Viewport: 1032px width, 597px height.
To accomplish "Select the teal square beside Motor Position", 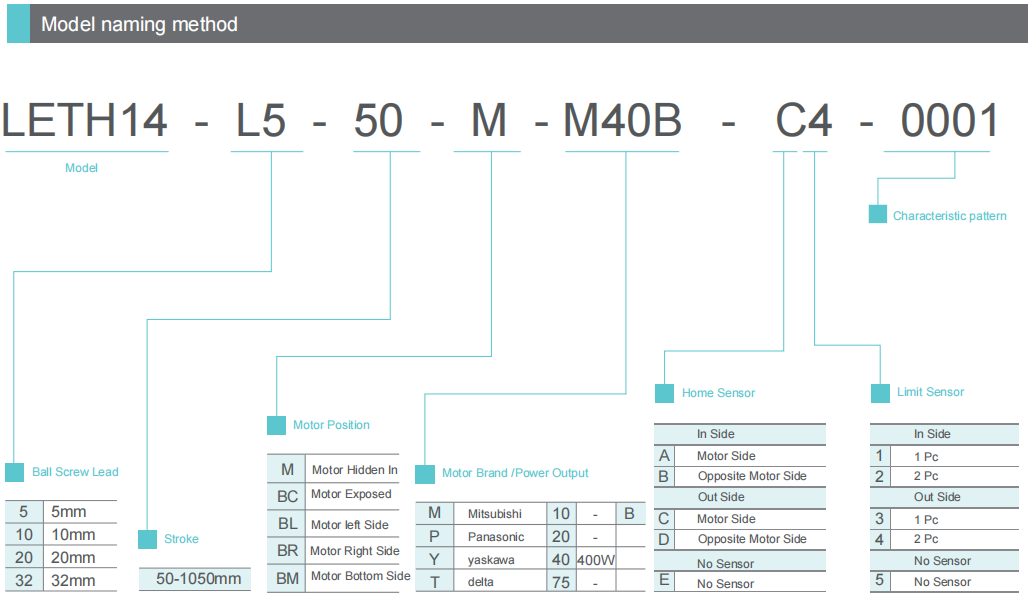I will click(276, 425).
